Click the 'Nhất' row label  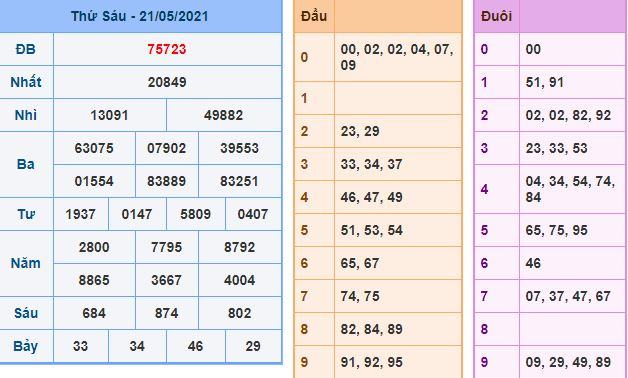26,82
